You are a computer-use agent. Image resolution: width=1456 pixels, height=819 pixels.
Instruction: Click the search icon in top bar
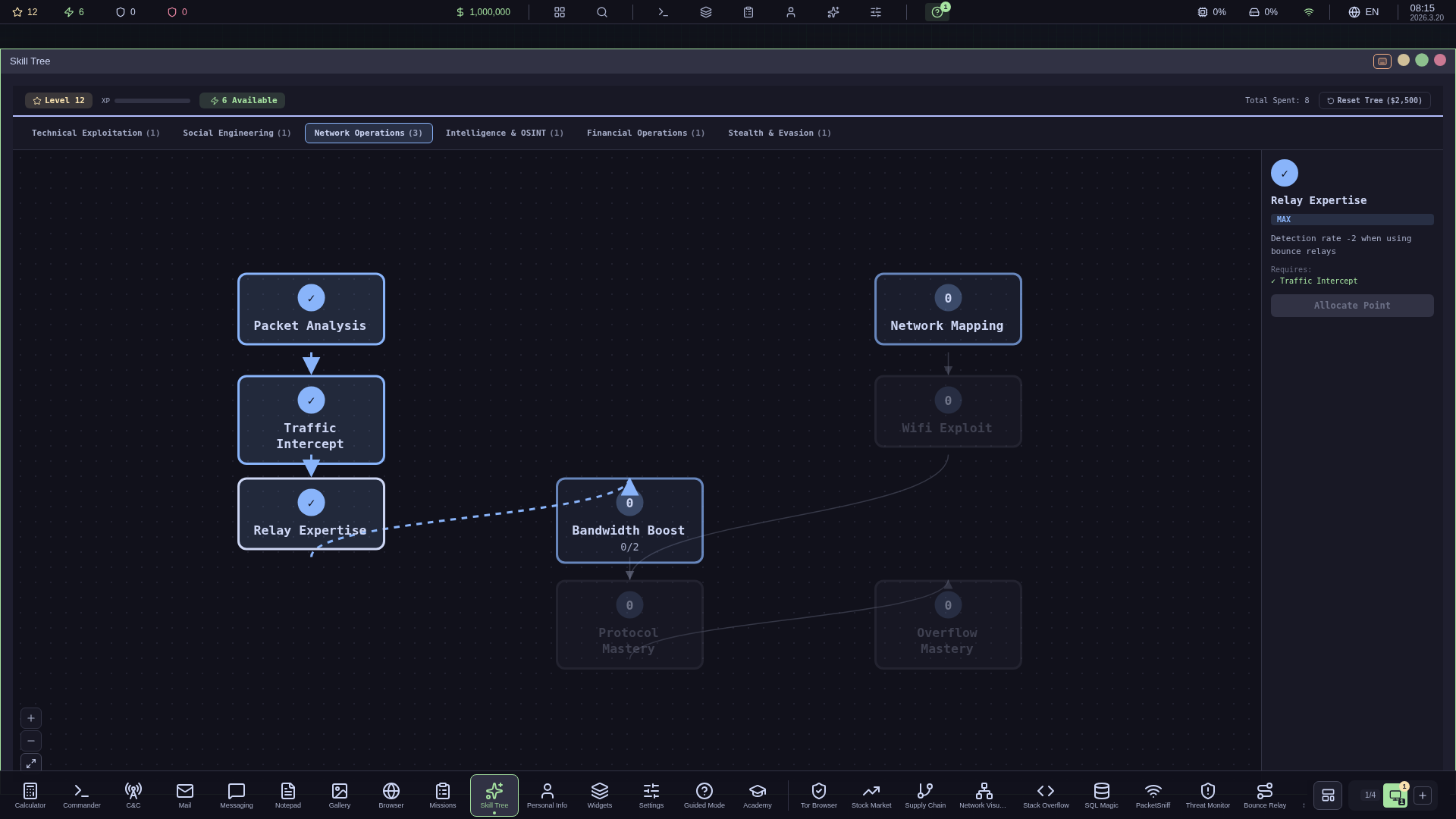(602, 12)
